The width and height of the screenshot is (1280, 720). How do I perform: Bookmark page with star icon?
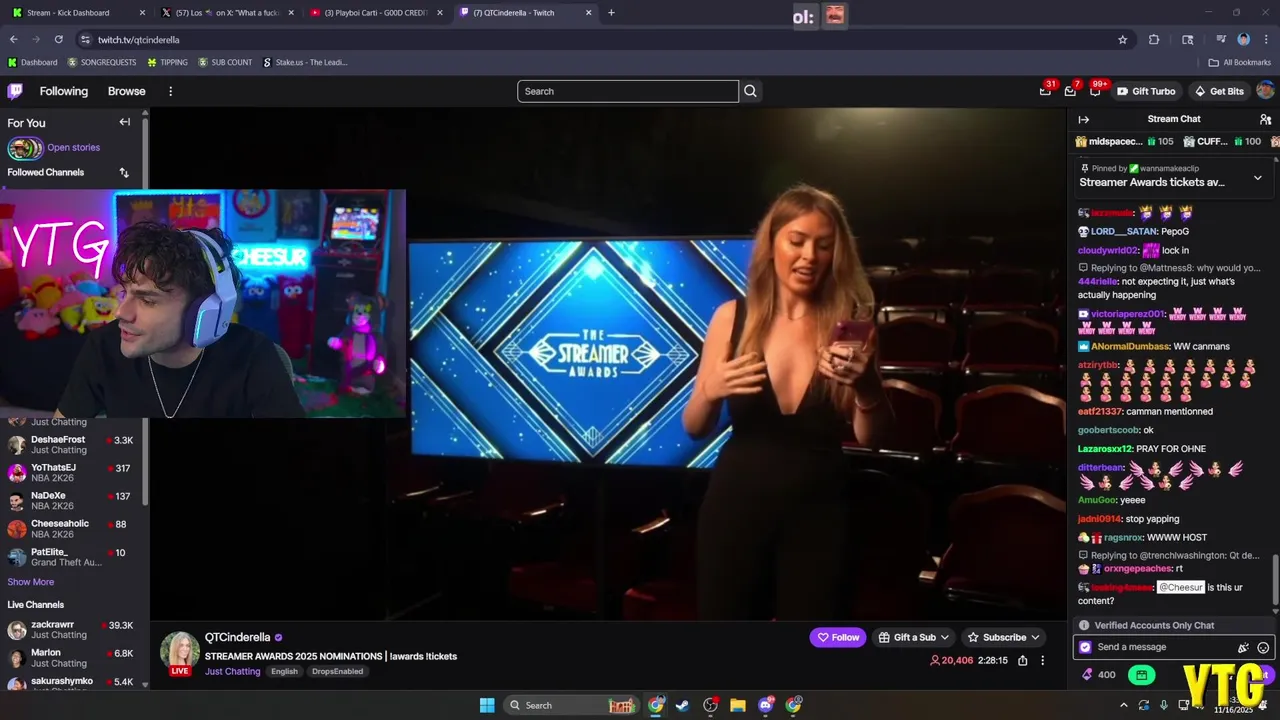[1122, 40]
